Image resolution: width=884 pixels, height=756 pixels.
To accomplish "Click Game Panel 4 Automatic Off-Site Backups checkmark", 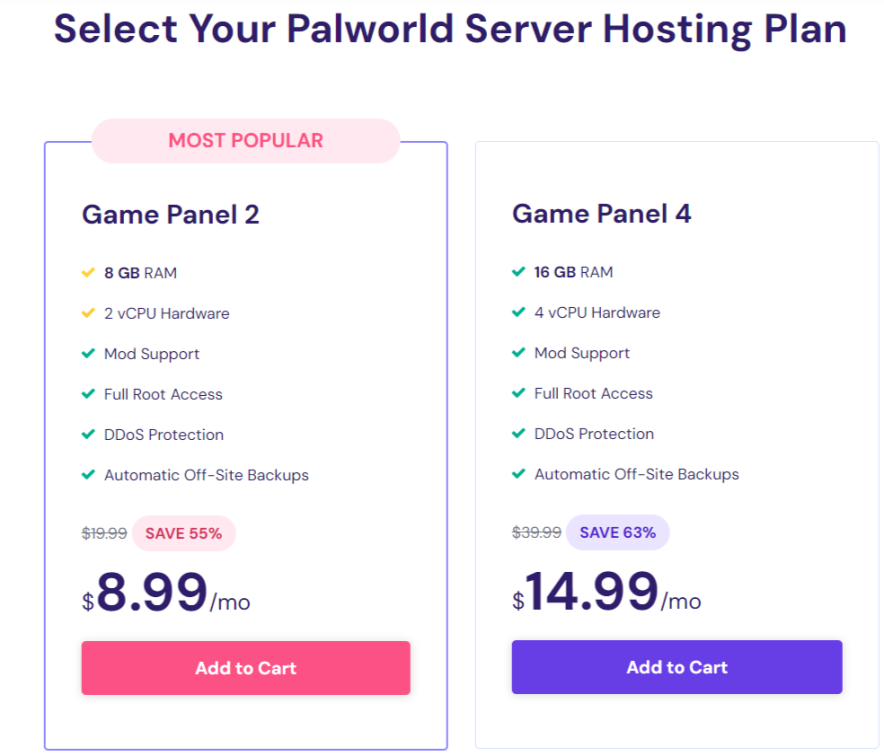I will 518,474.
